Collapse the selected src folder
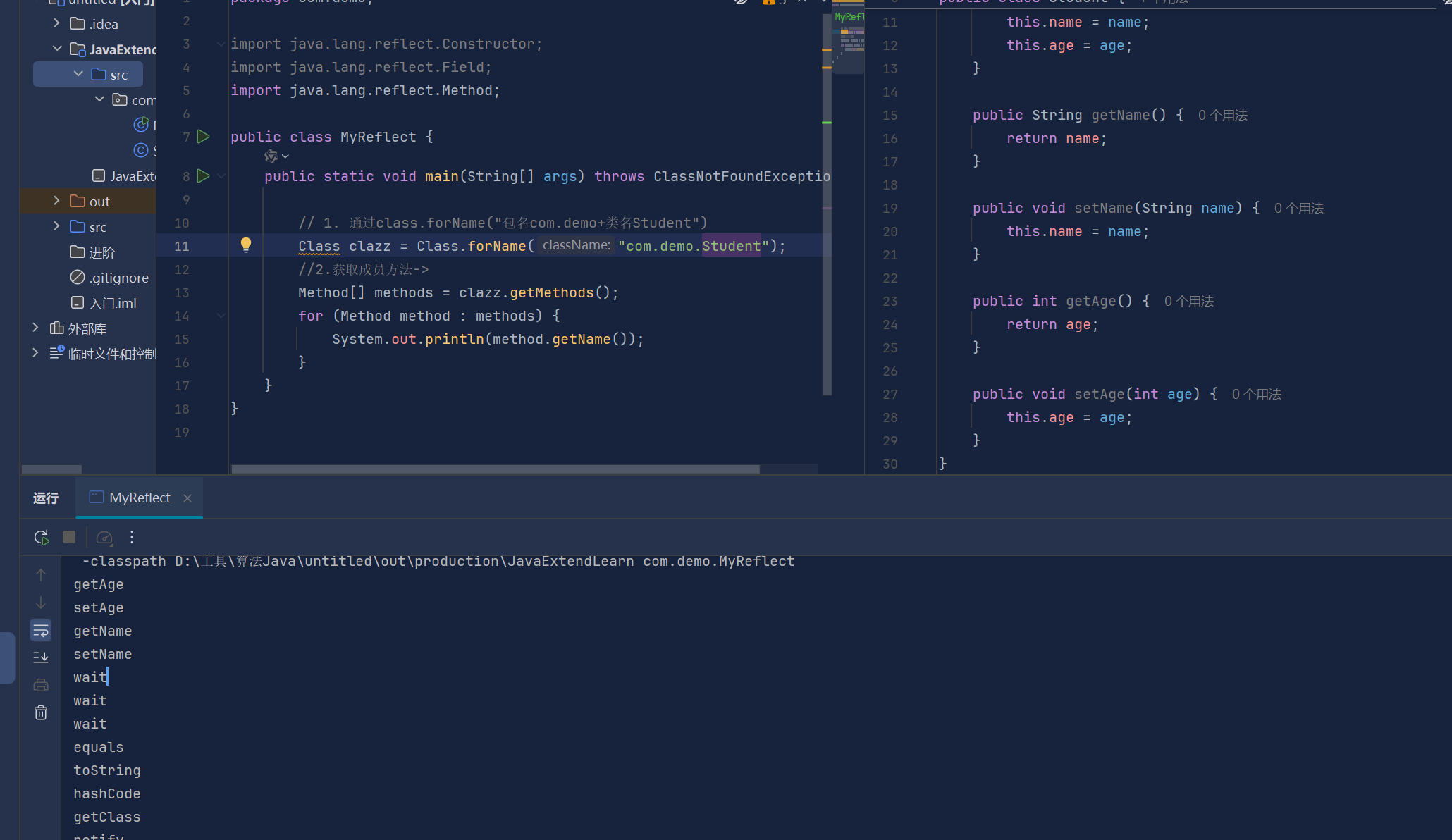The image size is (1452, 840). 78,74
